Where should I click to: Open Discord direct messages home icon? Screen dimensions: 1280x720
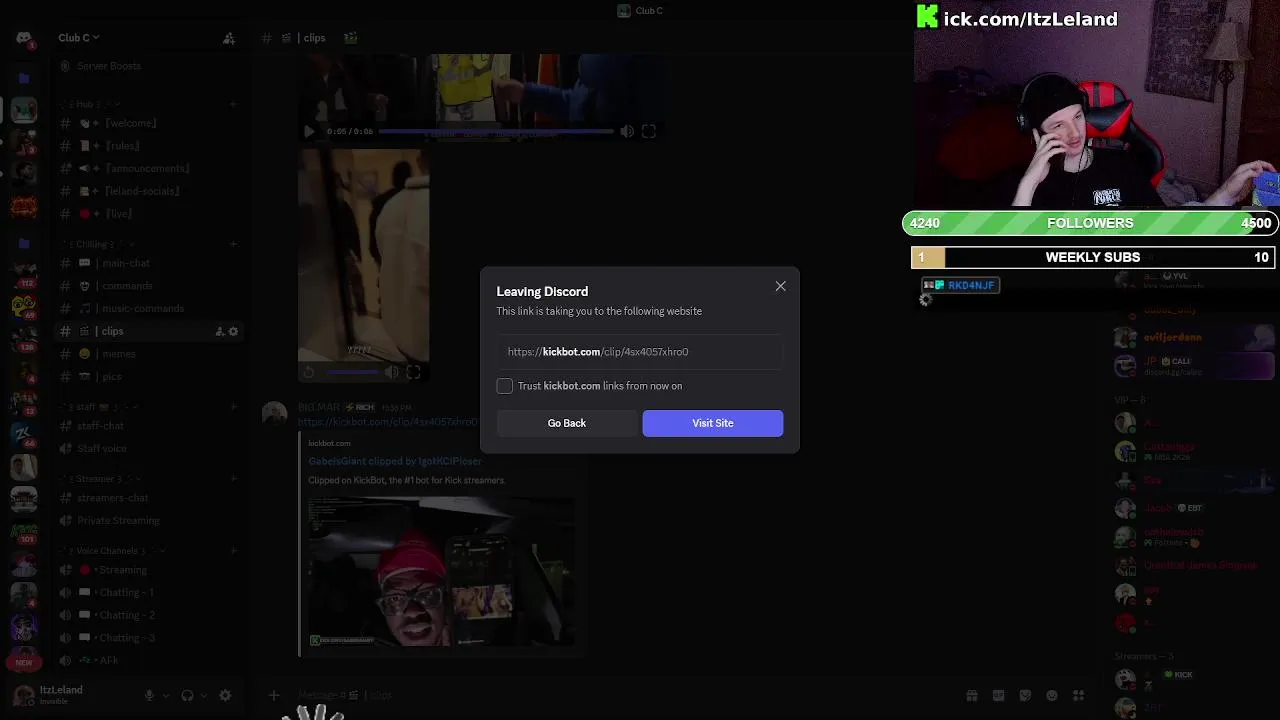coord(24,38)
